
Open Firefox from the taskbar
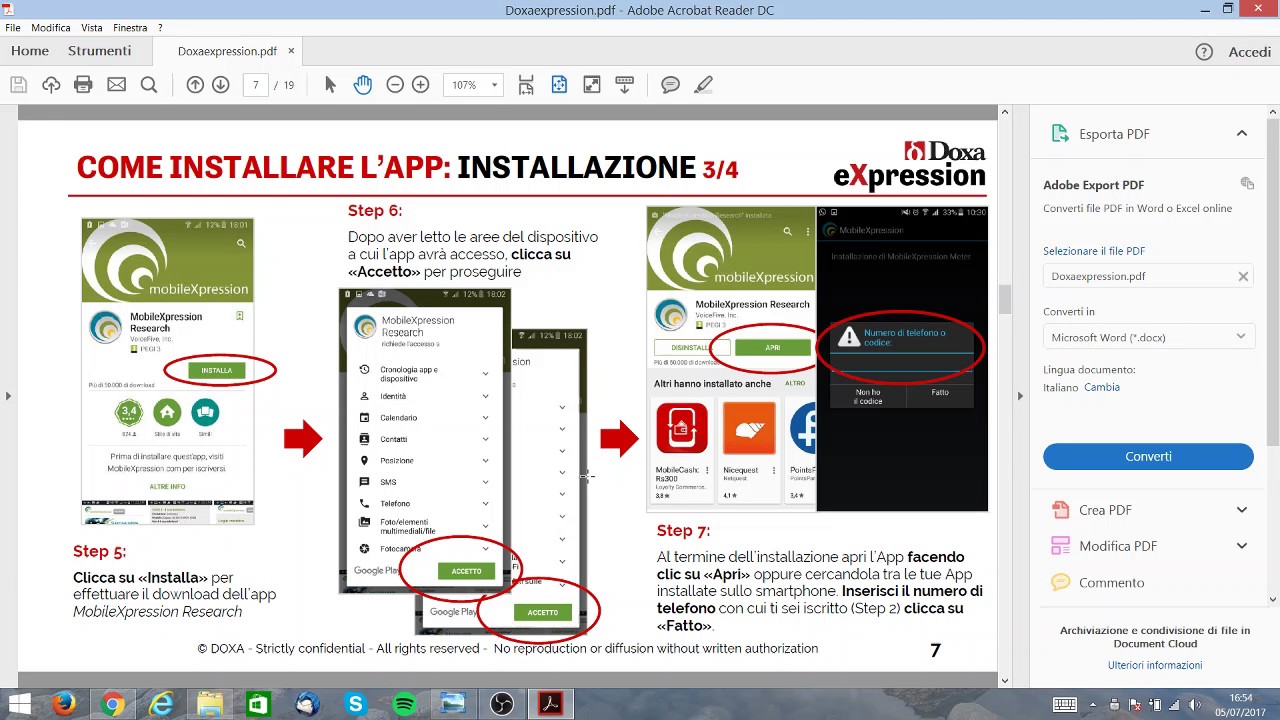pos(65,704)
